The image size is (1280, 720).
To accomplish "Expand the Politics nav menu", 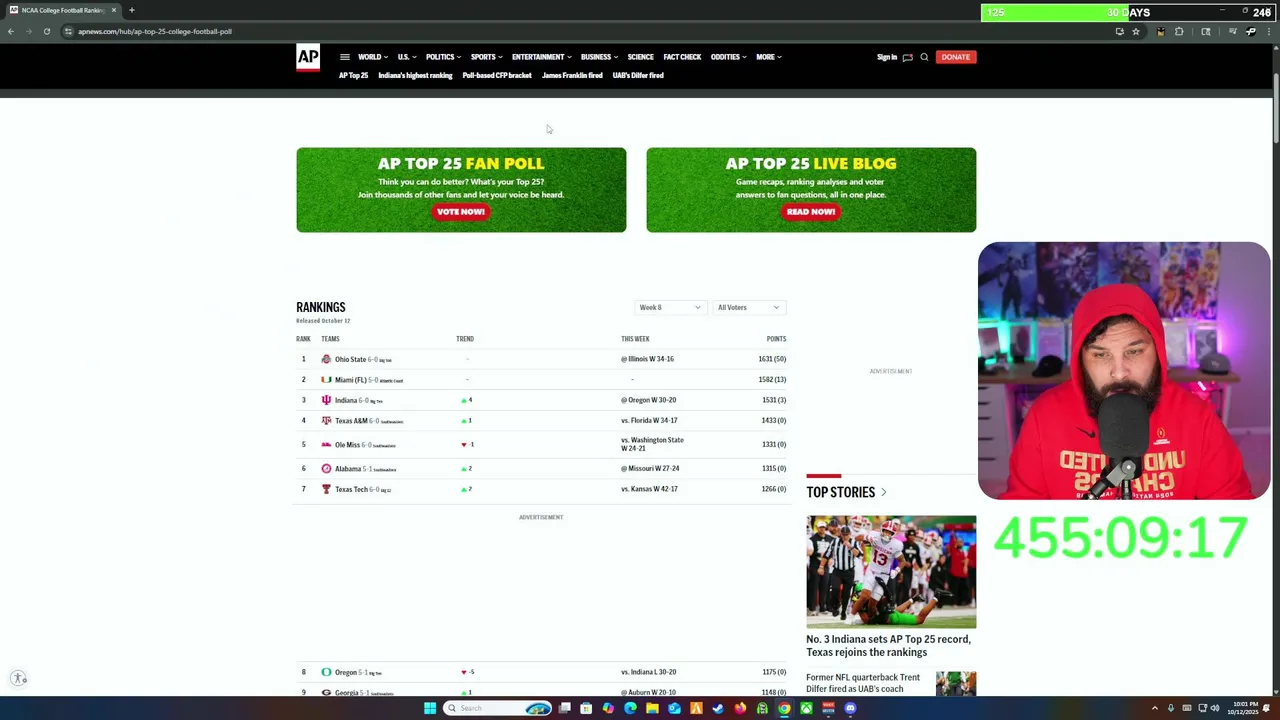I will click(443, 57).
